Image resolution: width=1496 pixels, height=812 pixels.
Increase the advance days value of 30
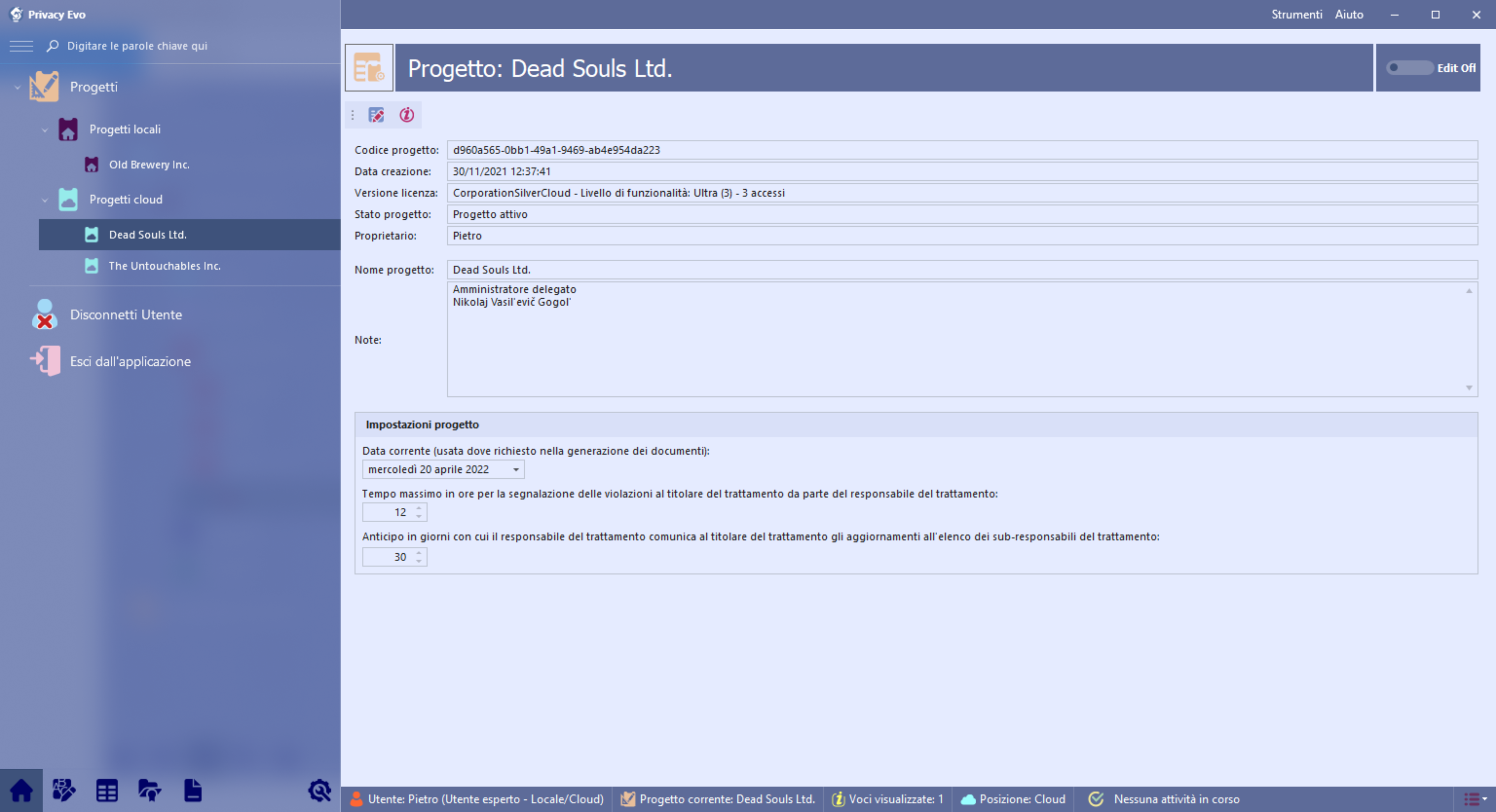pos(419,553)
